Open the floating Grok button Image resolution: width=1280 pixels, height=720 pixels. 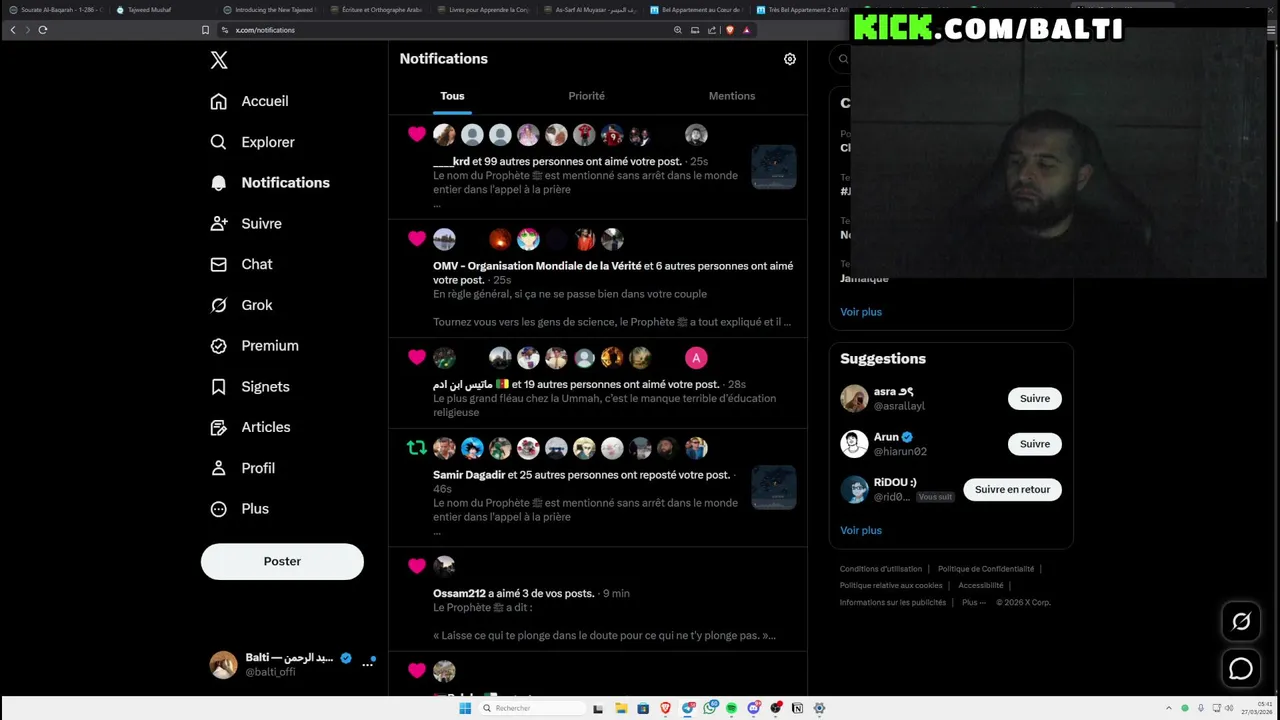click(x=1241, y=621)
